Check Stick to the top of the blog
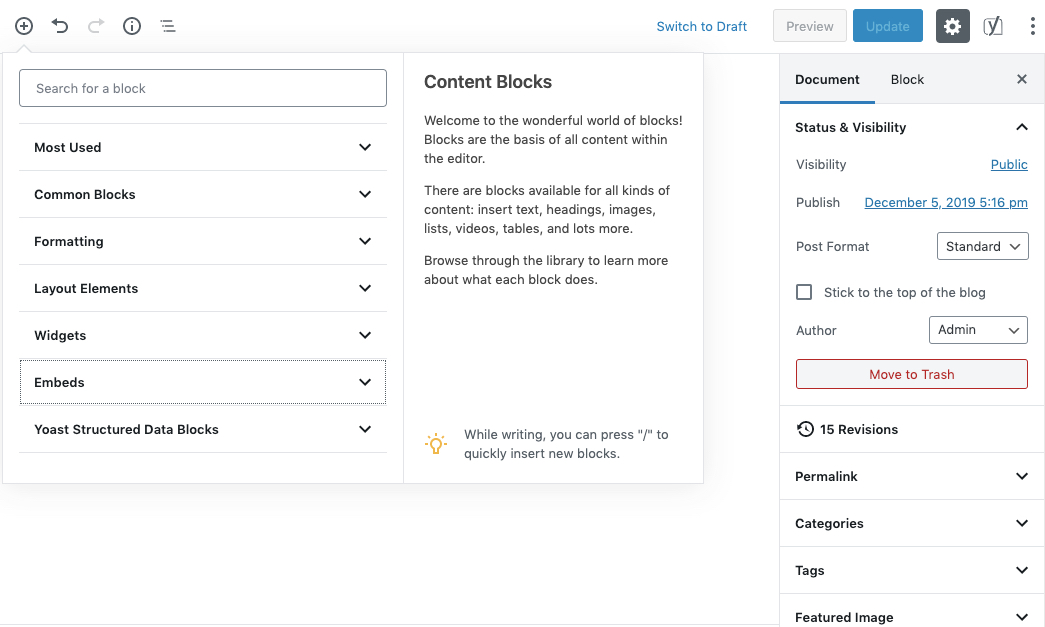The width and height of the screenshot is (1045, 627). pyautogui.click(x=804, y=292)
